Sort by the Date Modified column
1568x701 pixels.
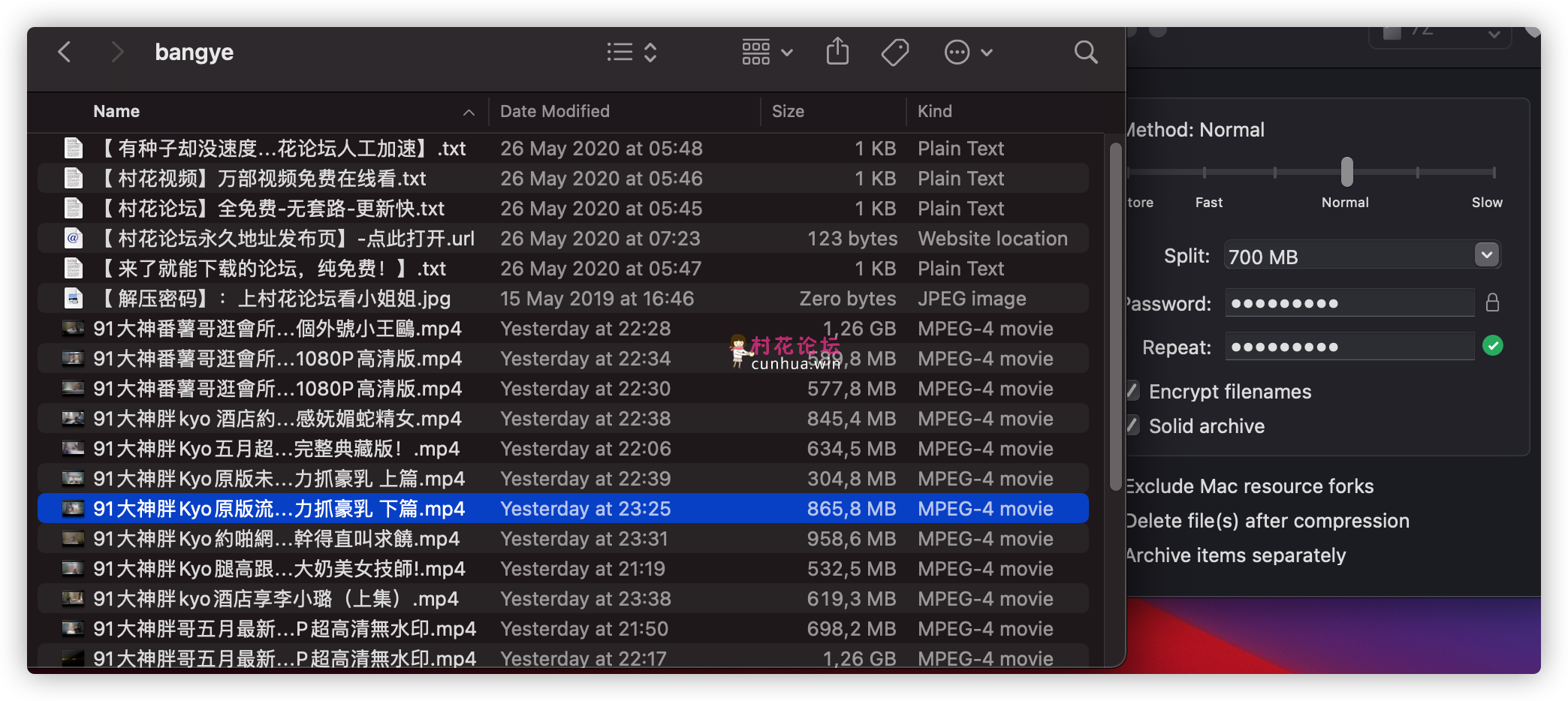point(555,111)
